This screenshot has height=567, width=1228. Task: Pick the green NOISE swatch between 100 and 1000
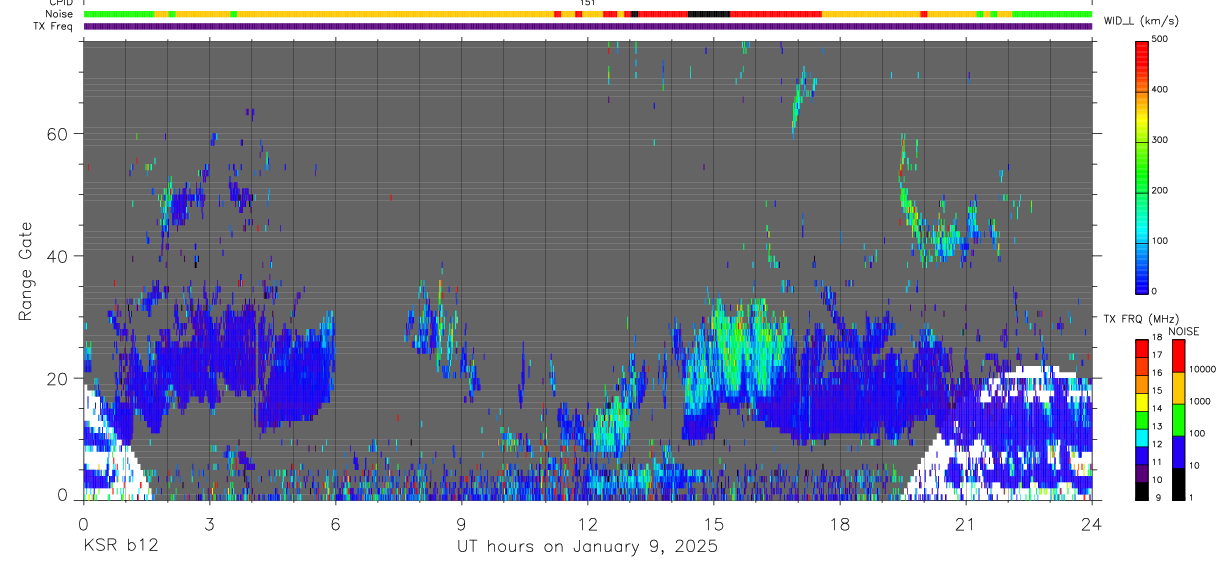coord(1178,419)
